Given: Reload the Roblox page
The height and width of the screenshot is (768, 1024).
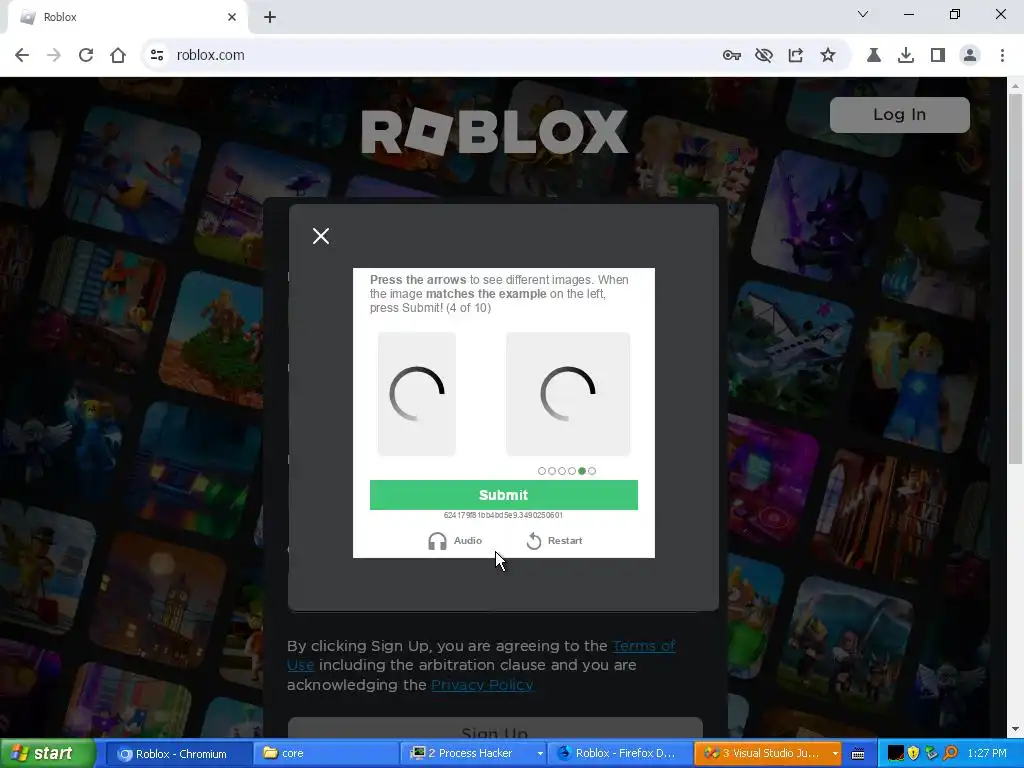Looking at the screenshot, I should click(86, 56).
